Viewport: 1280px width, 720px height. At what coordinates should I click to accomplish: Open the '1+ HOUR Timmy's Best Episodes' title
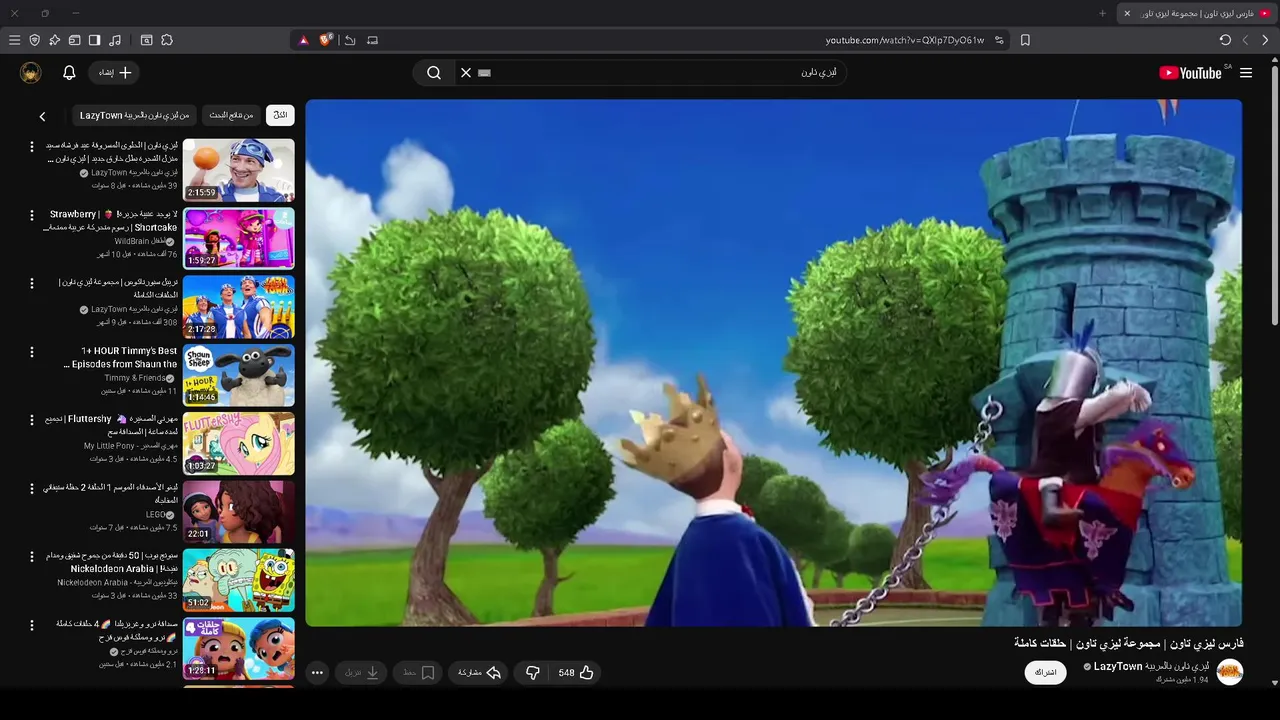122,357
